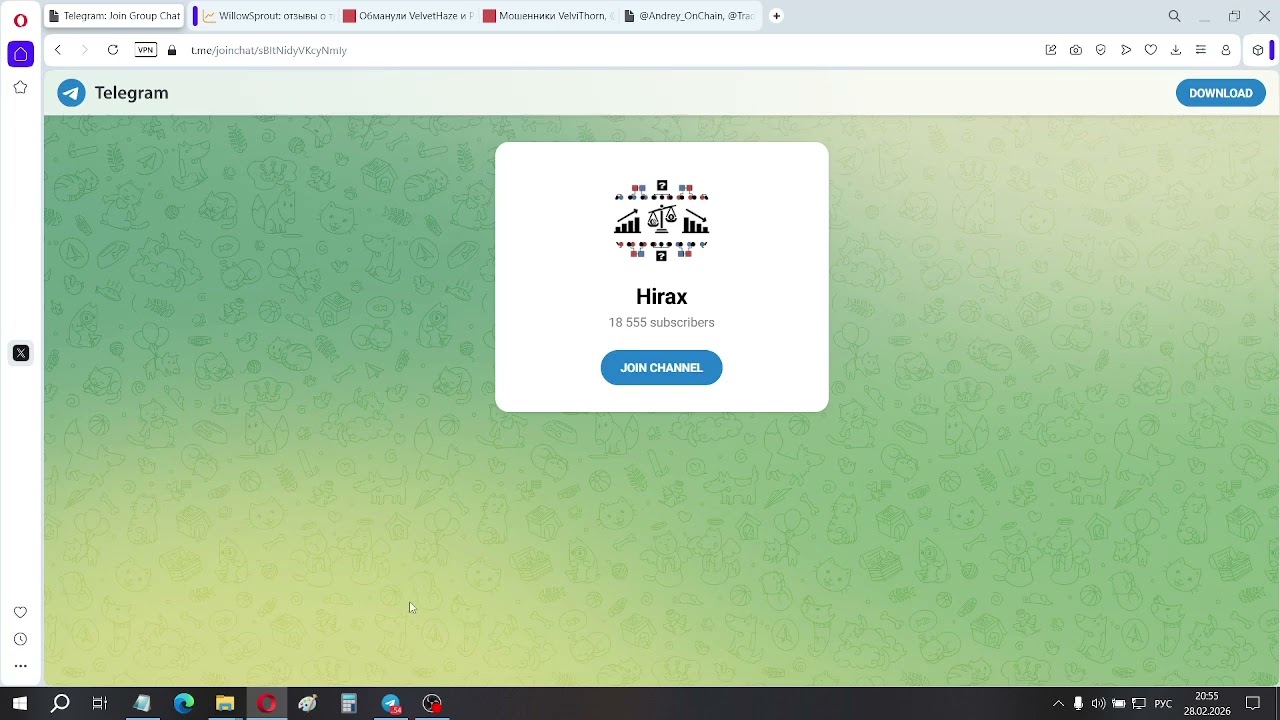
Task: Open X (Twitter) in Opera sidebar
Action: pyautogui.click(x=20, y=353)
